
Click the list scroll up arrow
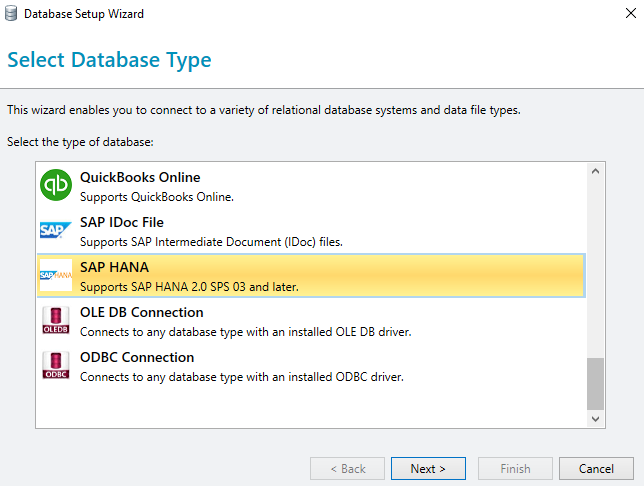coord(596,171)
